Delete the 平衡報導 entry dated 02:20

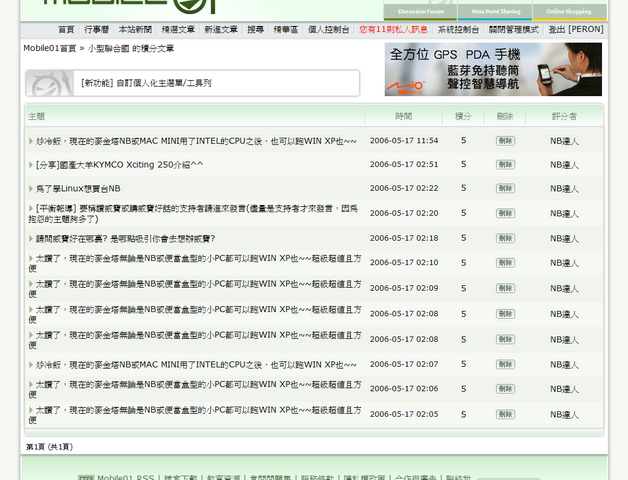click(505, 213)
